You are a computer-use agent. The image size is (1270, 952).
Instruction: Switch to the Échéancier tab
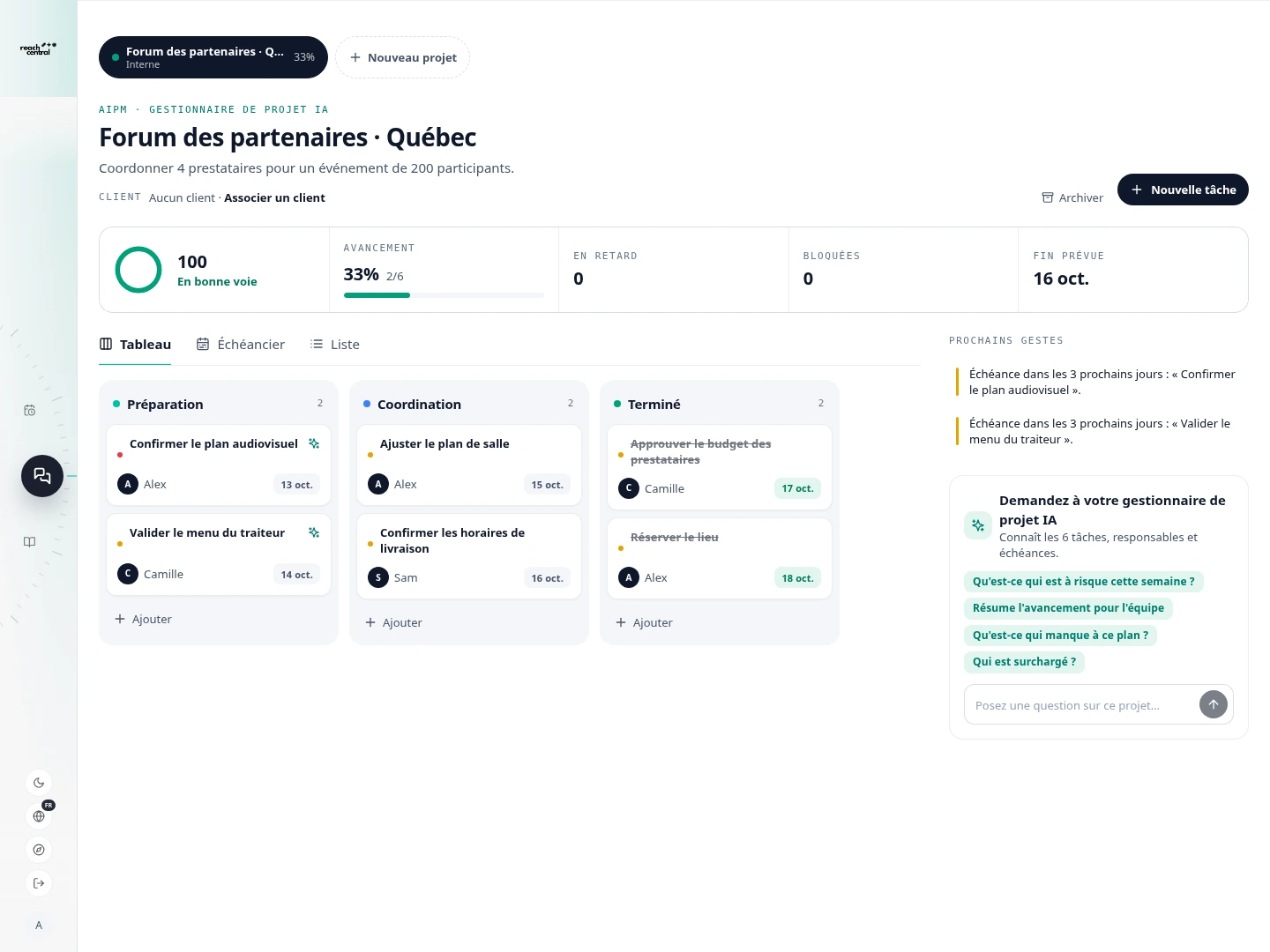pyautogui.click(x=241, y=345)
